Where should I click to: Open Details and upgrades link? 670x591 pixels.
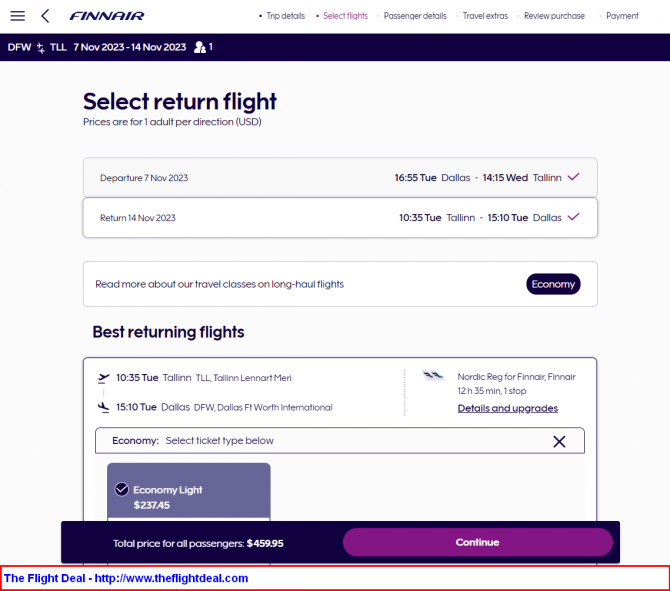pos(508,409)
